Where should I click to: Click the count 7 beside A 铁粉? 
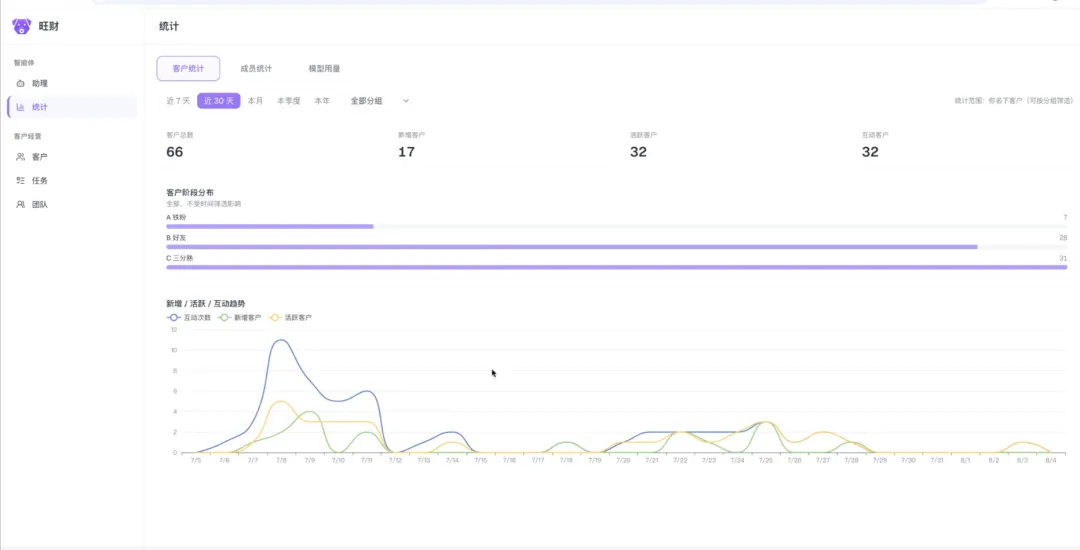click(1066, 218)
